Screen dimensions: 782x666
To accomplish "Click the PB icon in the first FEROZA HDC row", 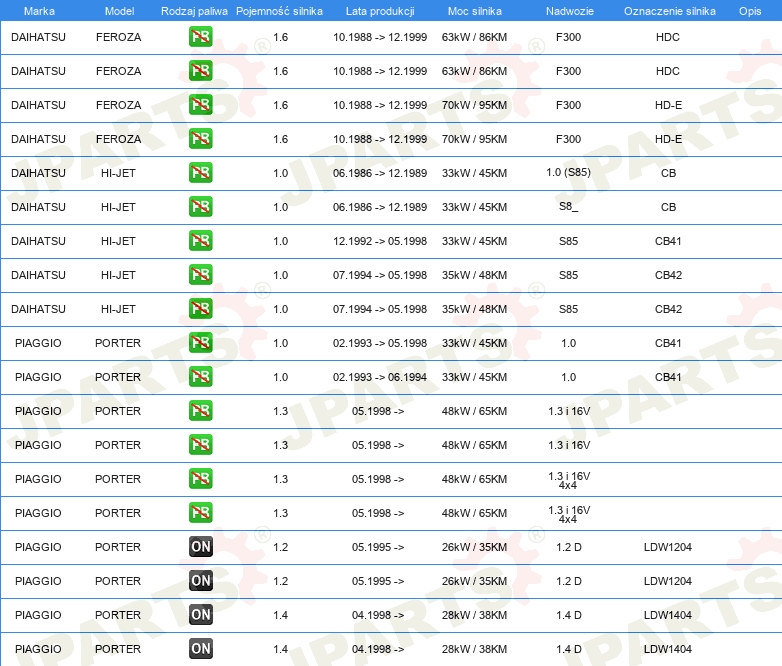I will 200,37.
